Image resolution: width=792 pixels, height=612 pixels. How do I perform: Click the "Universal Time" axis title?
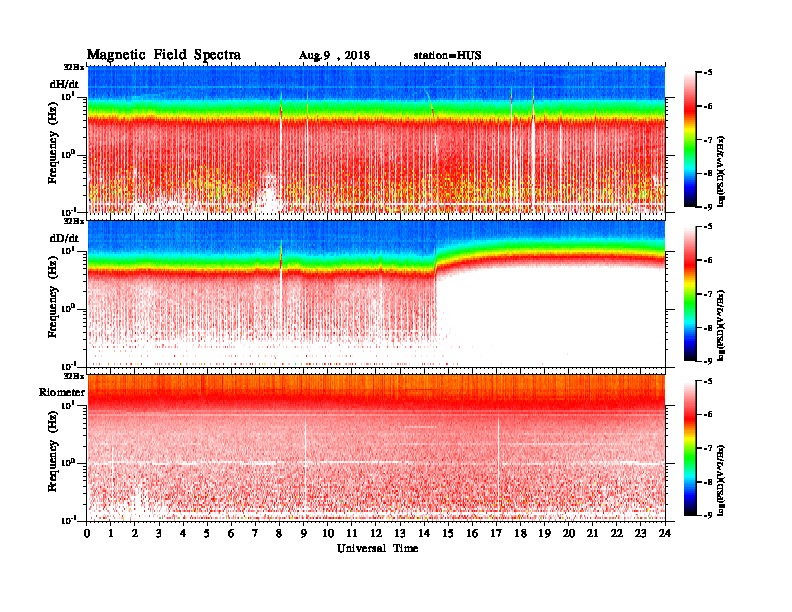[x=377, y=548]
